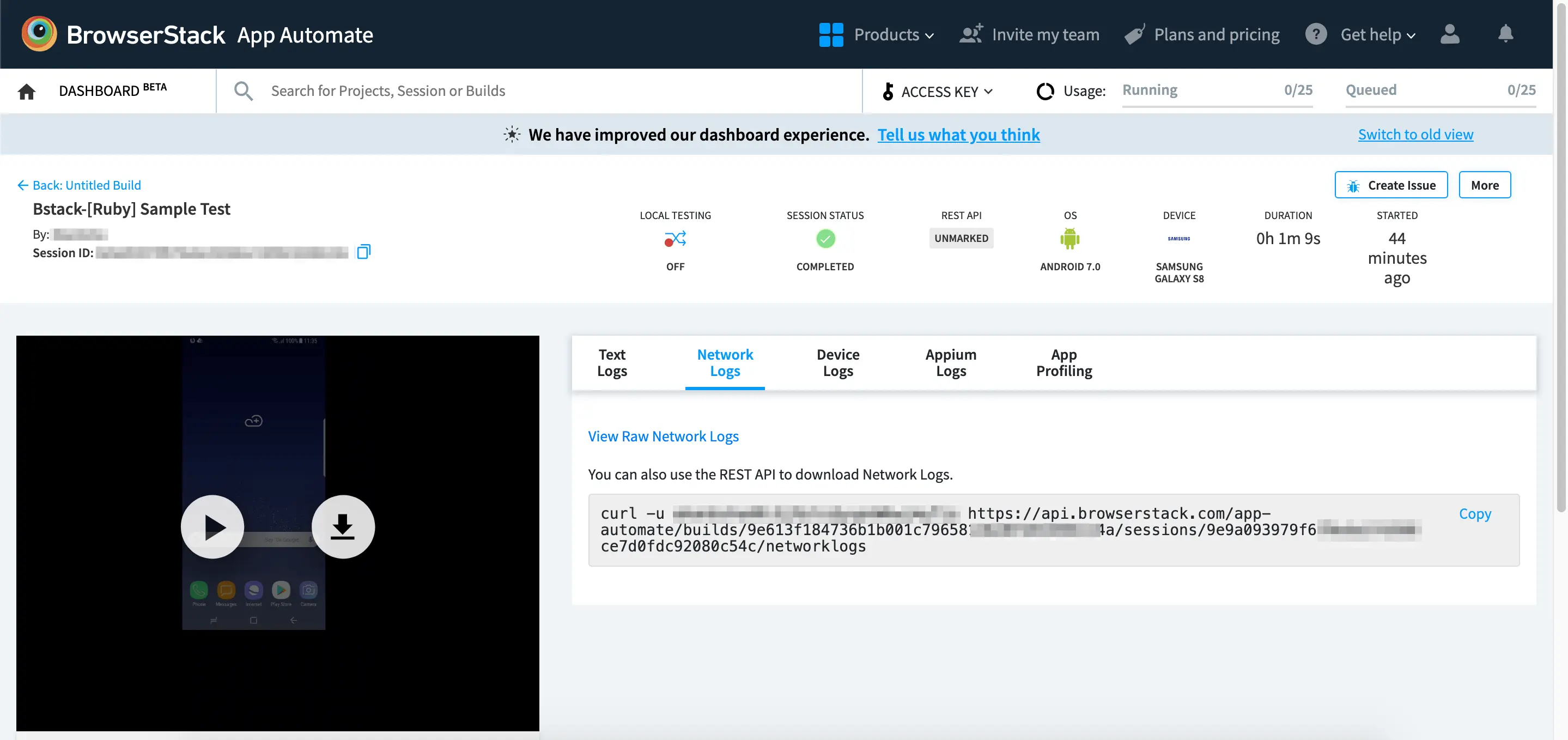
Task: Switch to the Text Logs tab
Action: coord(612,362)
